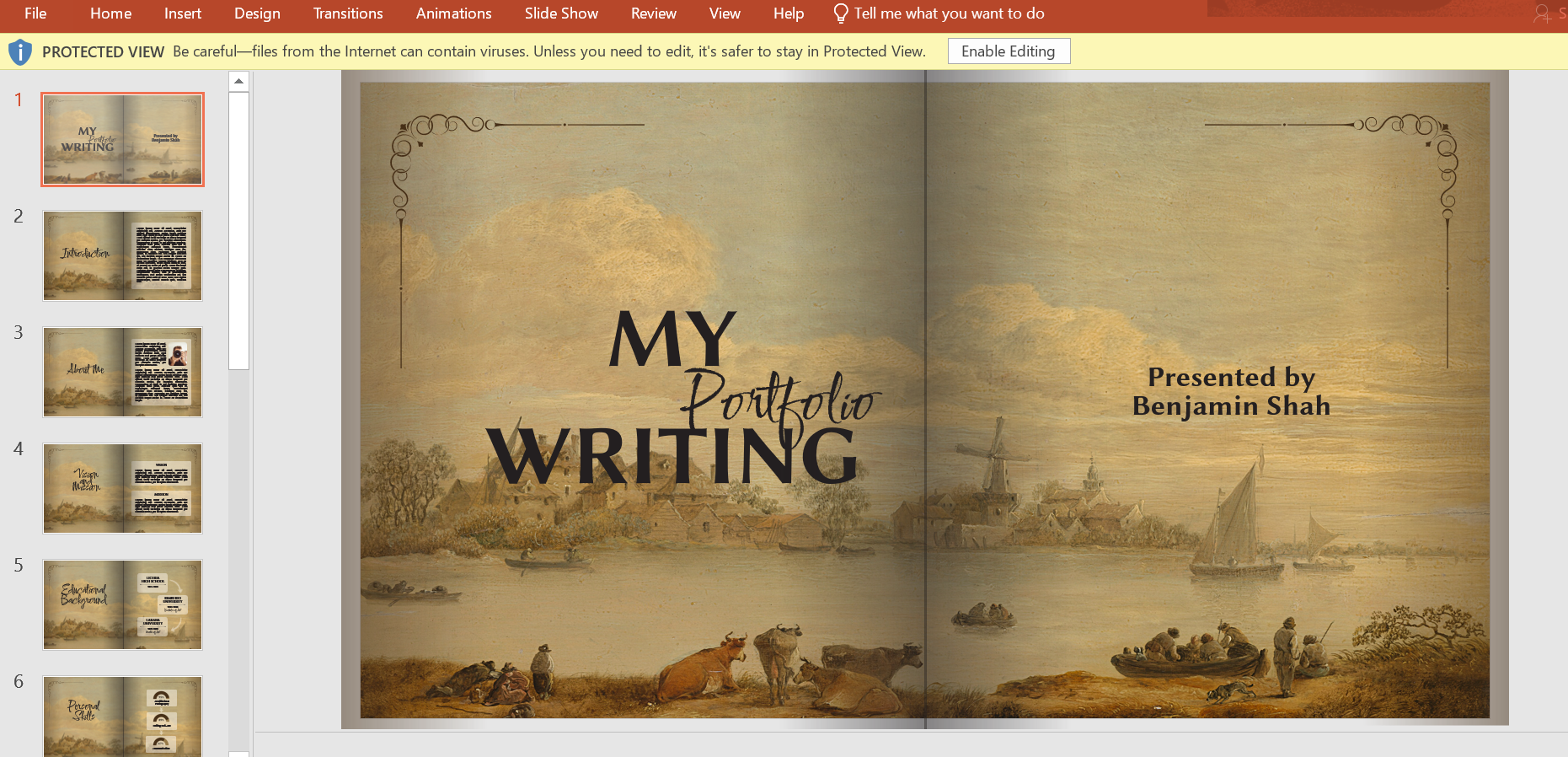Screen dimensions: 1568x757
Task: Go to the Transitions tab
Action: 348,13
